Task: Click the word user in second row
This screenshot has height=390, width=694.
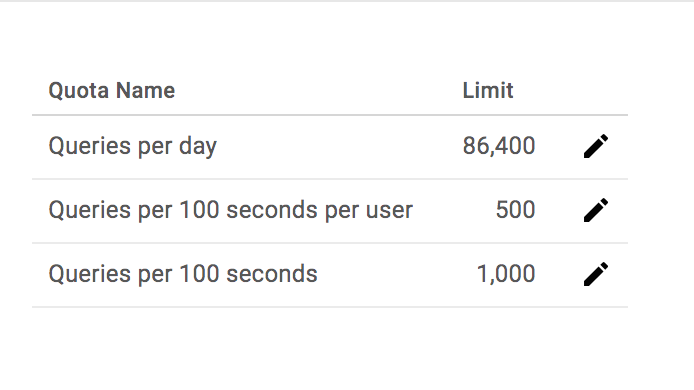Action: tap(389, 211)
